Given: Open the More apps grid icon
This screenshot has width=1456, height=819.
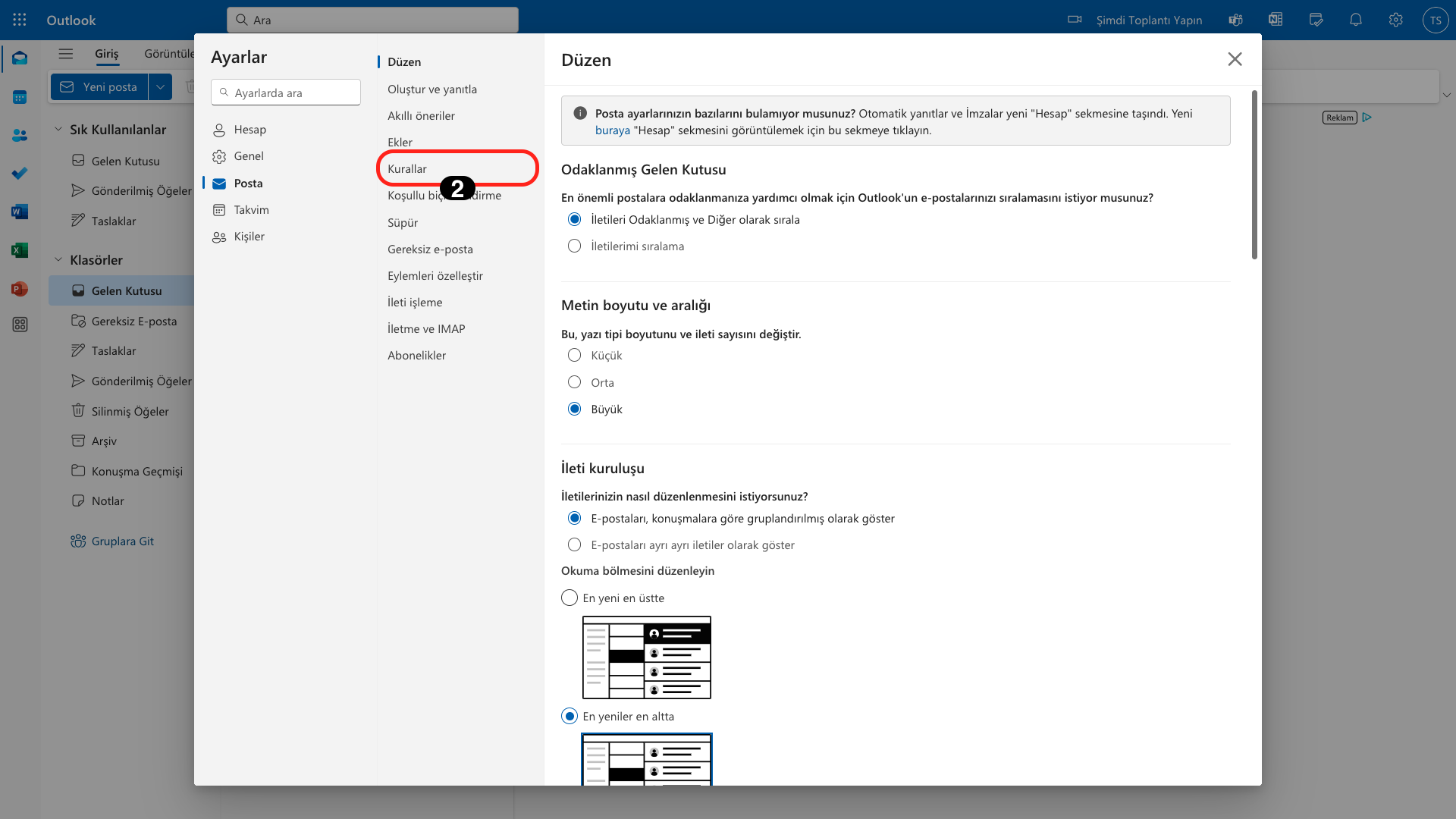Looking at the screenshot, I should 20,325.
